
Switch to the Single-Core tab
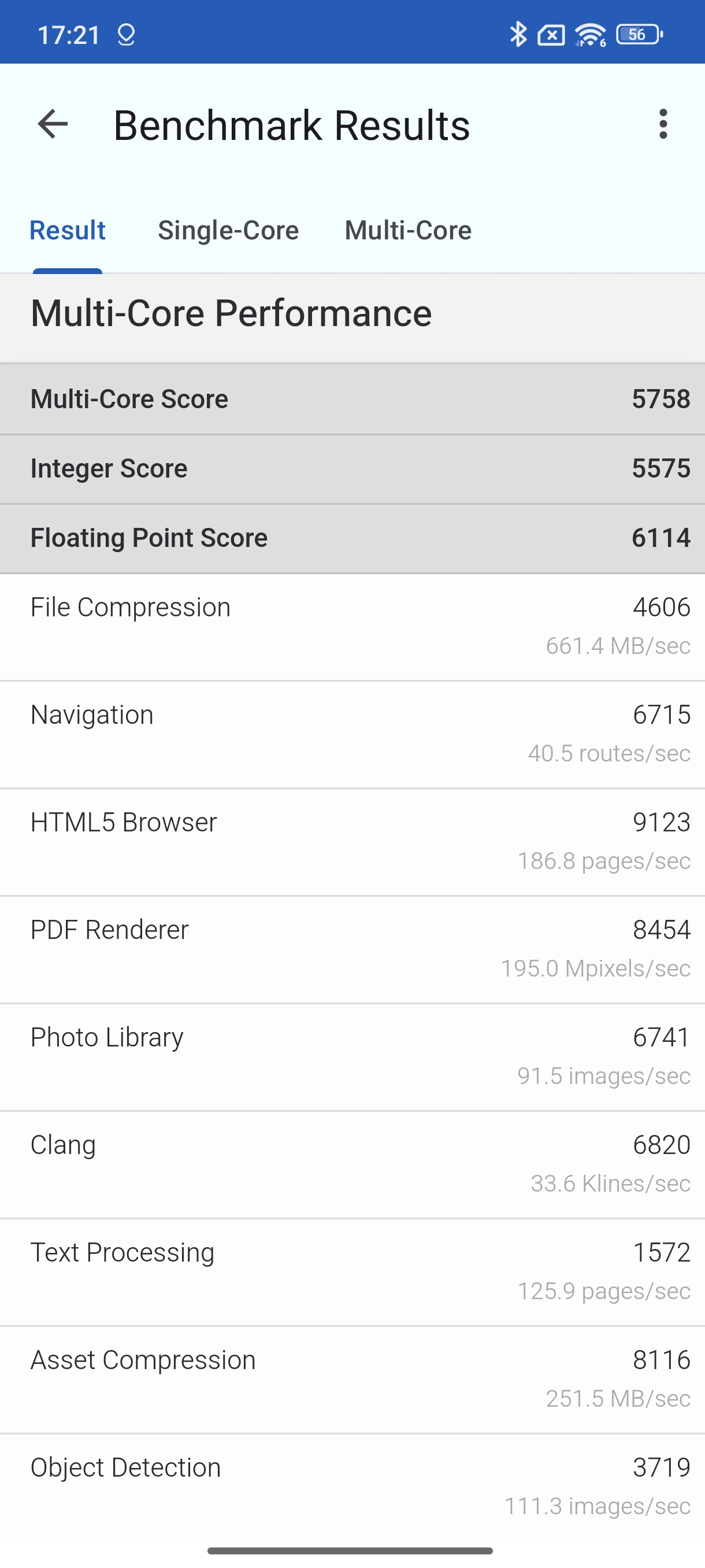(x=228, y=230)
